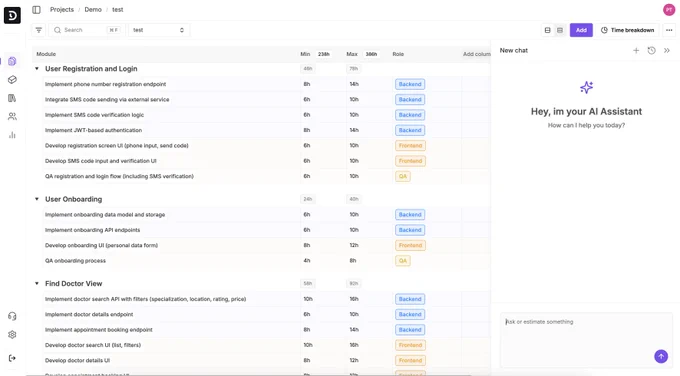Open chat history clock icon
This screenshot has width=680, height=376.
(x=651, y=51)
